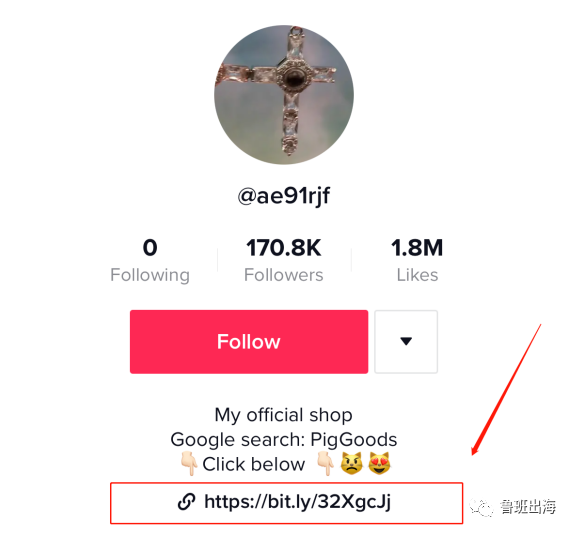Click the 'My official shop' bio line
Screen dimensions: 574x533
[284, 415]
